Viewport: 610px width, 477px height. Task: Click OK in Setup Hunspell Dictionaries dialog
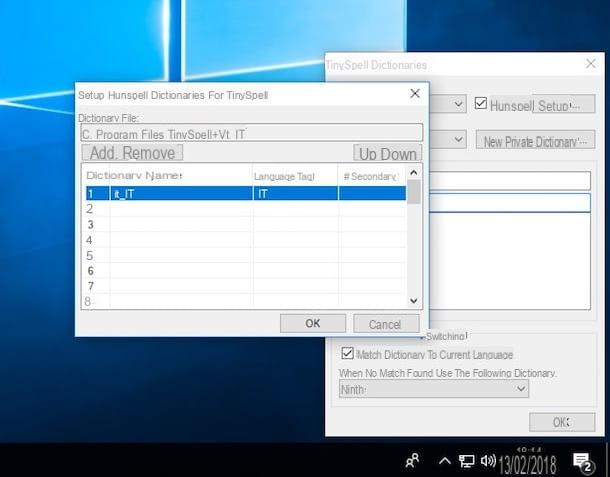pyautogui.click(x=313, y=323)
